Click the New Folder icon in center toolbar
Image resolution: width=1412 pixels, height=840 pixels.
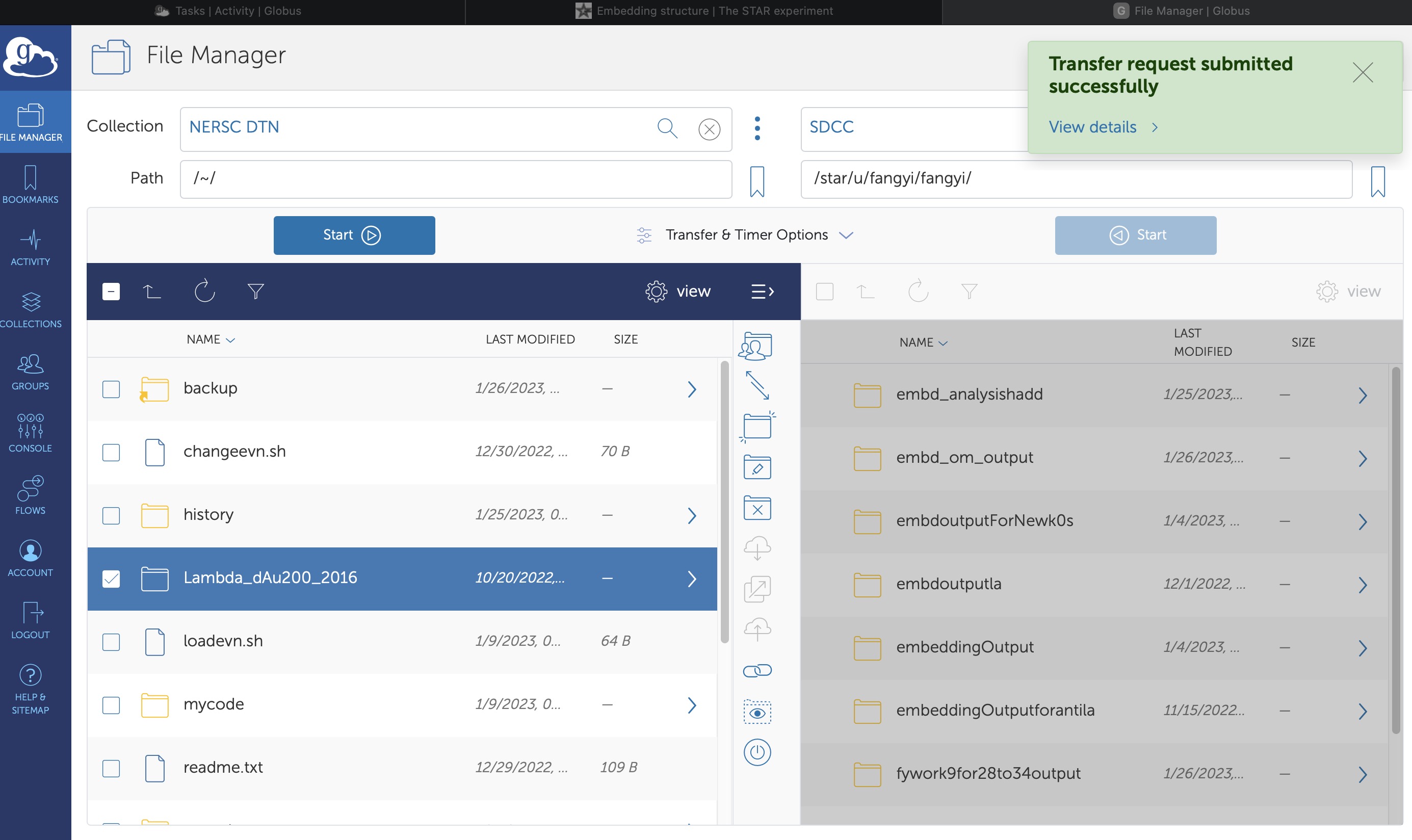pyautogui.click(x=756, y=426)
